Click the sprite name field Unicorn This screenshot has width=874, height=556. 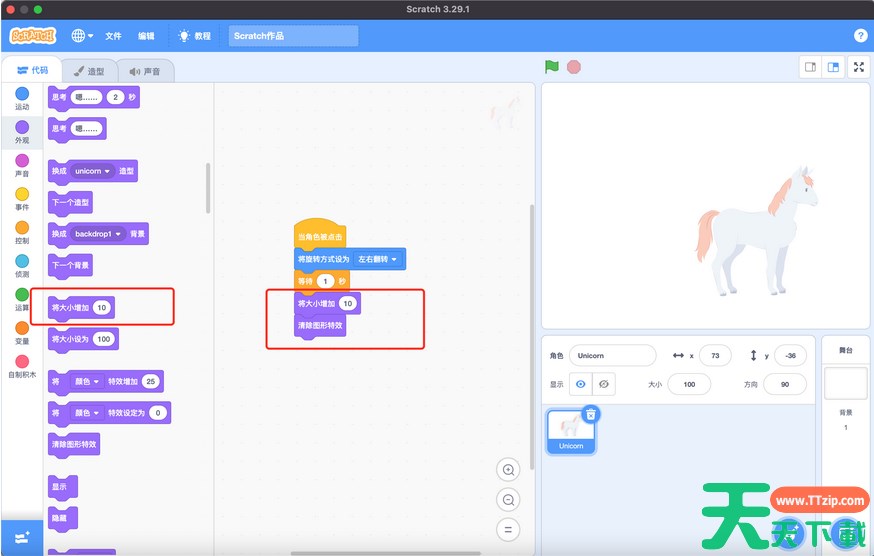coord(612,355)
